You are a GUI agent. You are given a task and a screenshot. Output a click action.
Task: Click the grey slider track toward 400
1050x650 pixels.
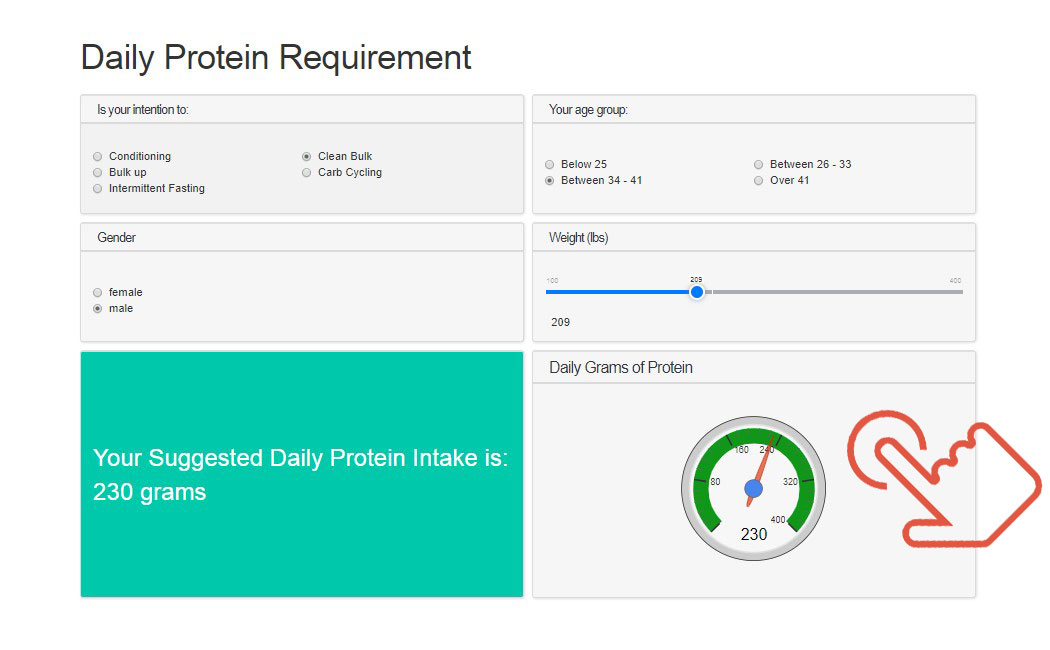coord(837,292)
